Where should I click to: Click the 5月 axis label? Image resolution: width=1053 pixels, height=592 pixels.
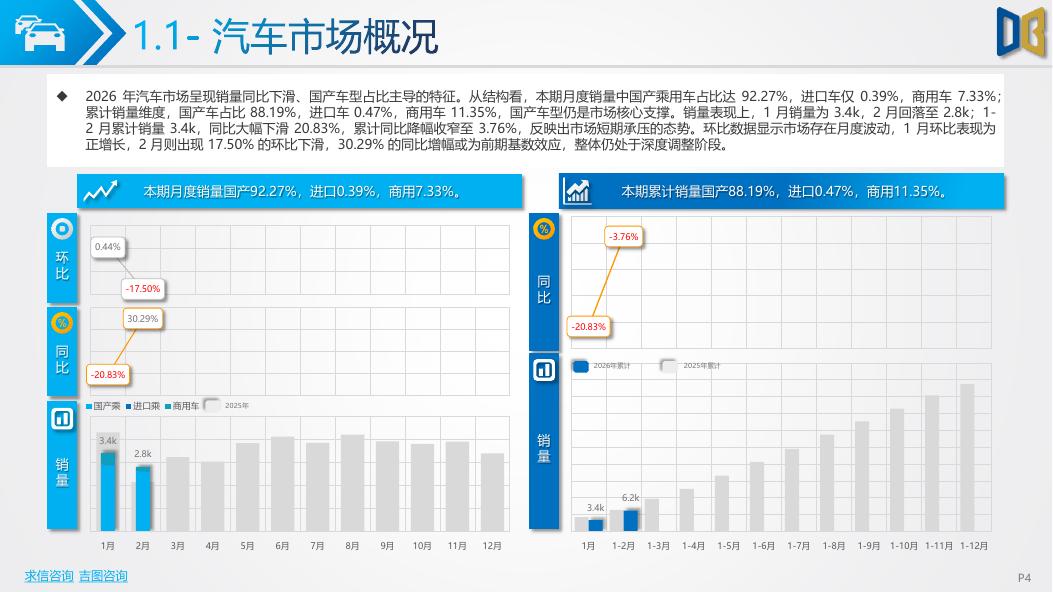click(247, 546)
